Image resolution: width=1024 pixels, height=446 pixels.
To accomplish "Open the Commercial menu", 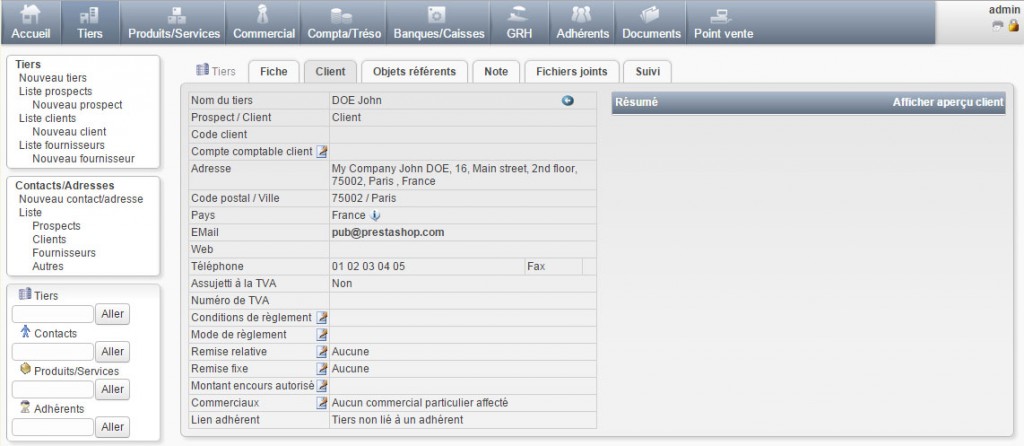I will click(x=264, y=23).
